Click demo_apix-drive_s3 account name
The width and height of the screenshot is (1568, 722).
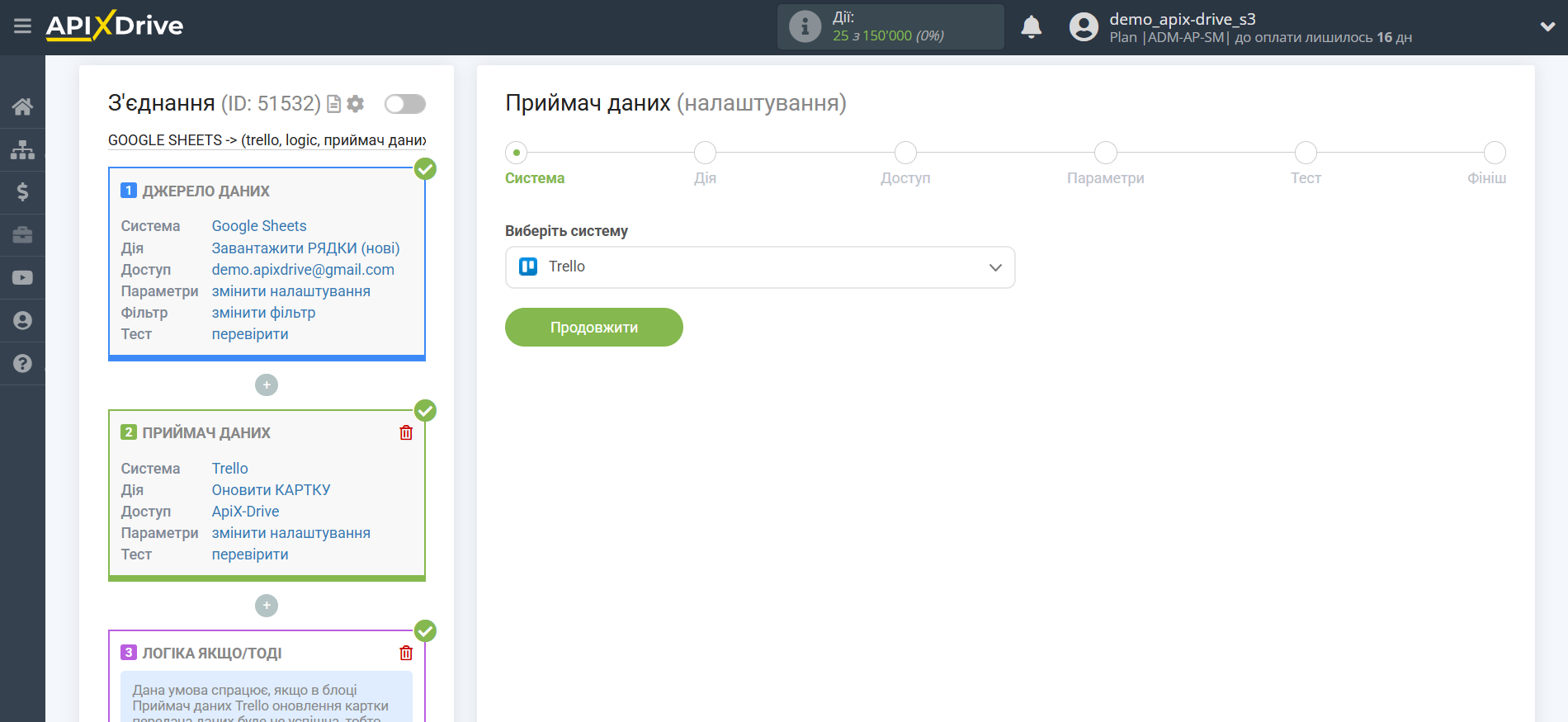[x=1182, y=19]
